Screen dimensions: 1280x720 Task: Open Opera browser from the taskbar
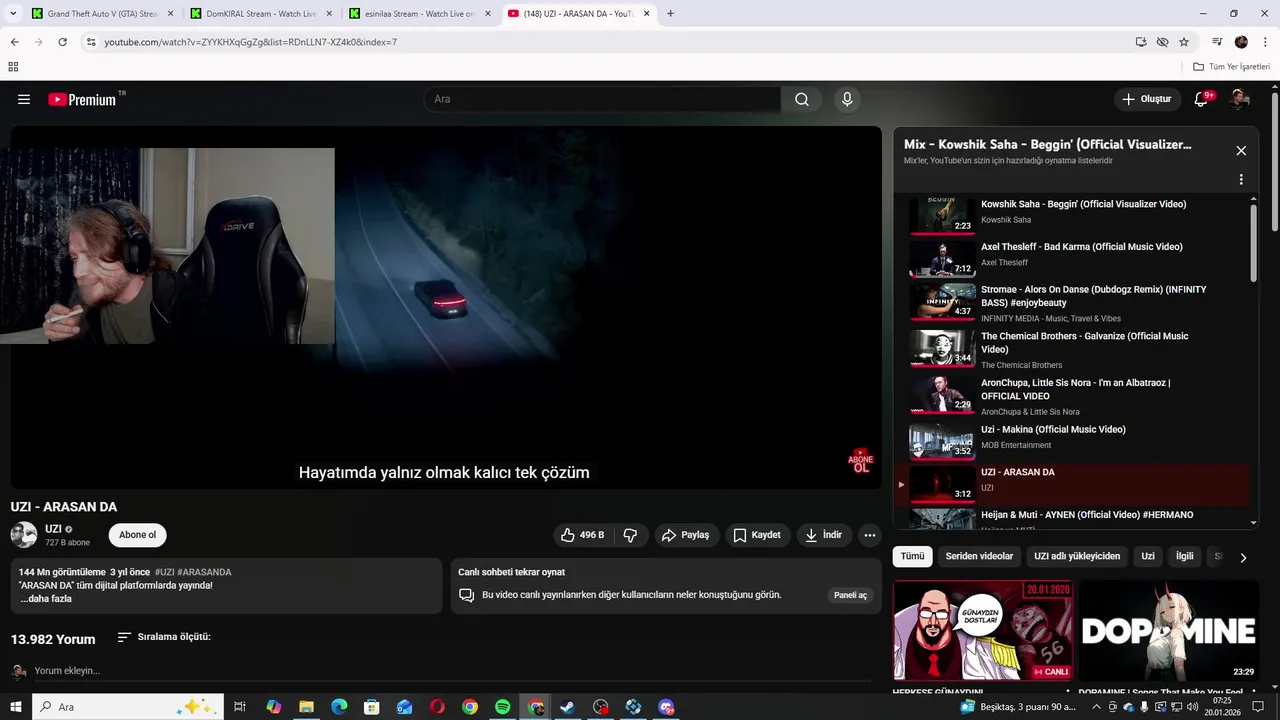click(437, 707)
